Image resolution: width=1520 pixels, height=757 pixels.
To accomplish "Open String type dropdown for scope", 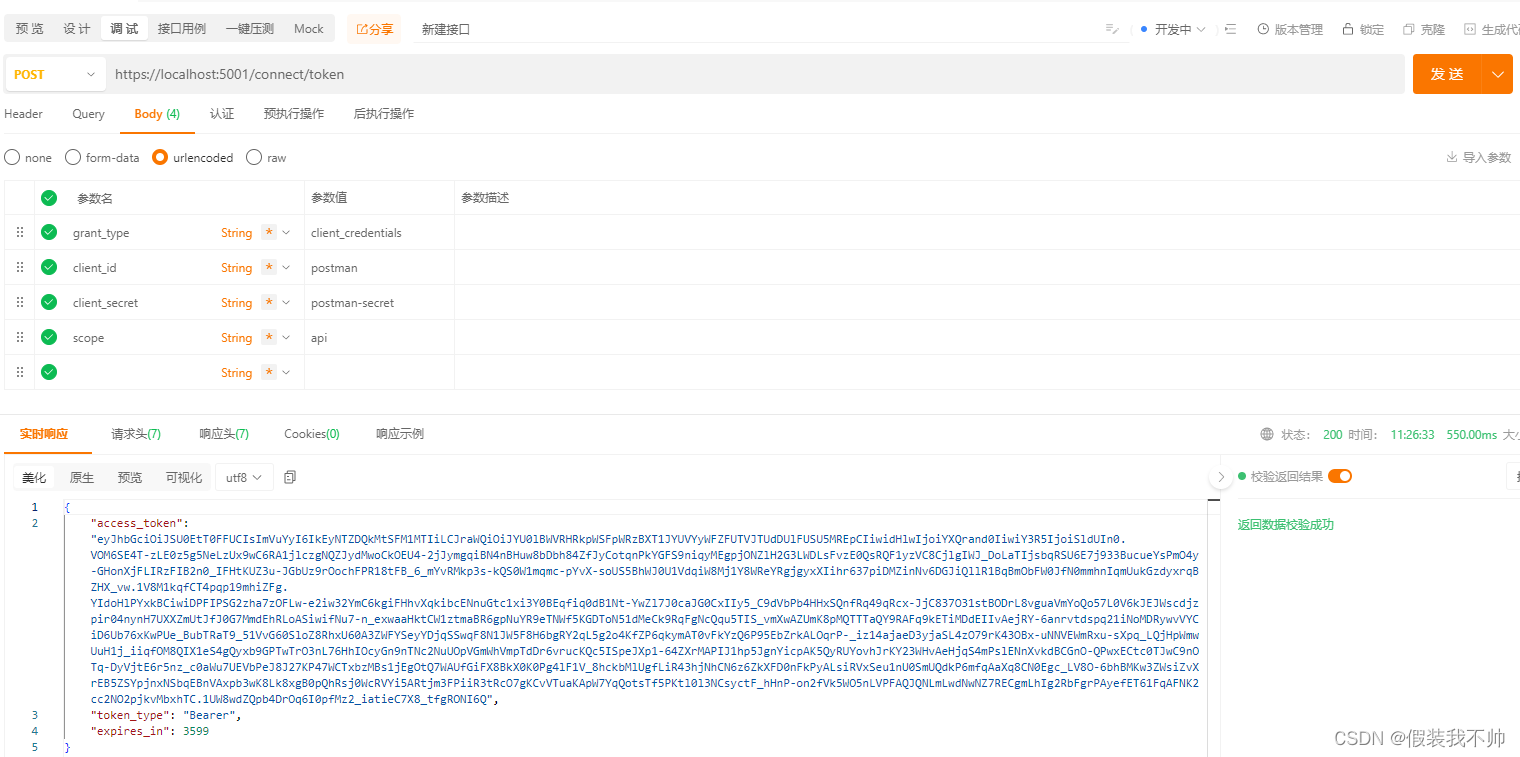I will pos(286,337).
